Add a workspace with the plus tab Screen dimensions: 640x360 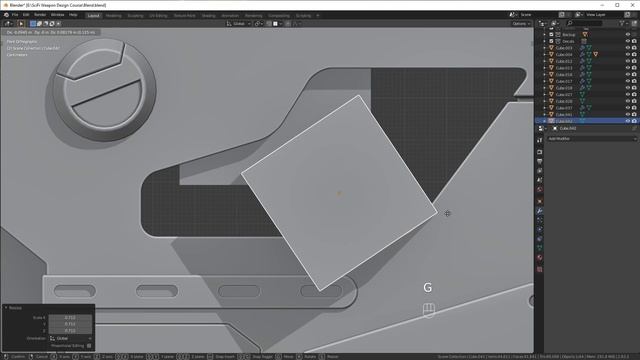point(318,16)
